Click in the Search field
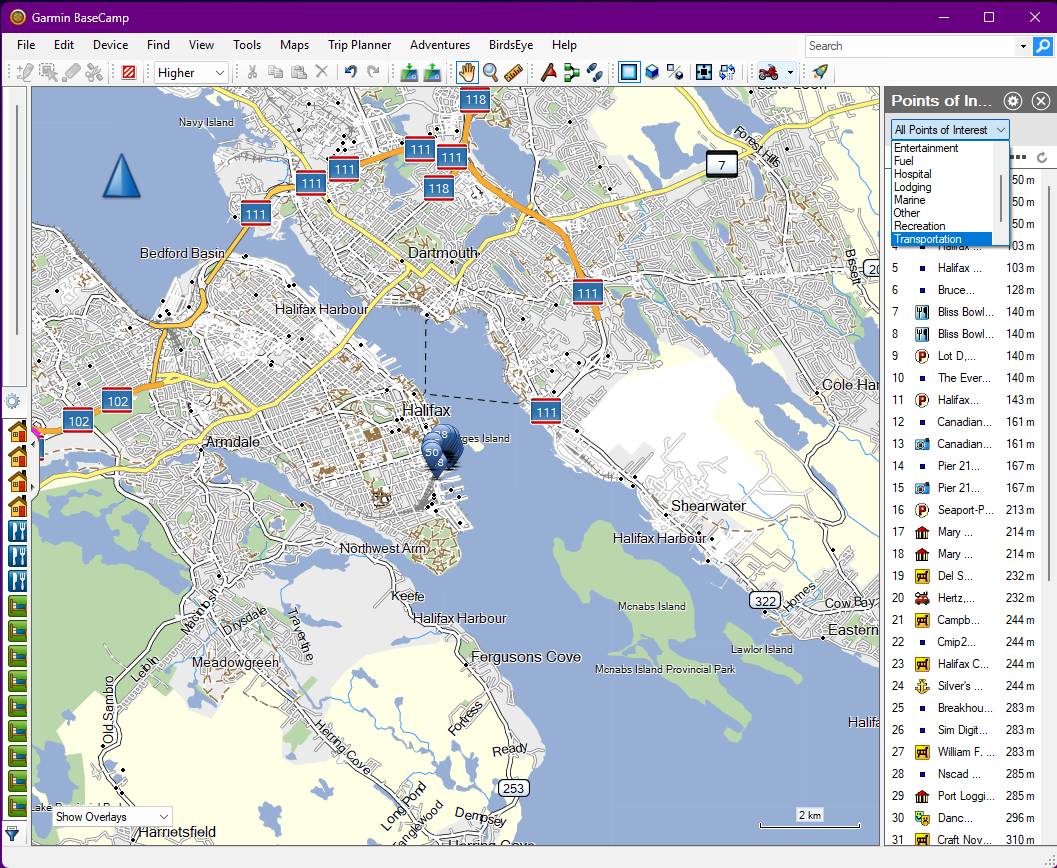 pyautogui.click(x=910, y=46)
